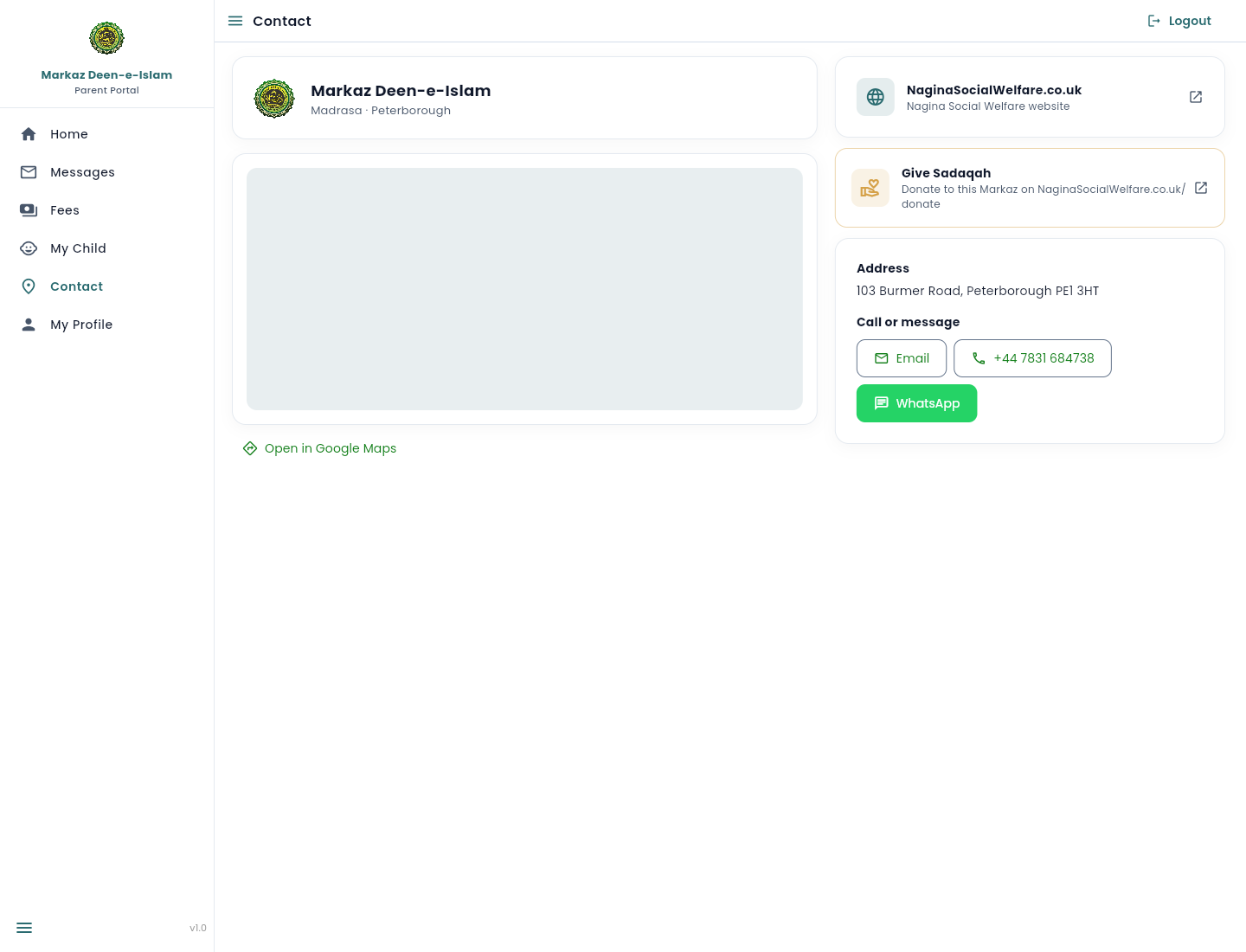
Task: Click the Email button
Action: pos(902,358)
